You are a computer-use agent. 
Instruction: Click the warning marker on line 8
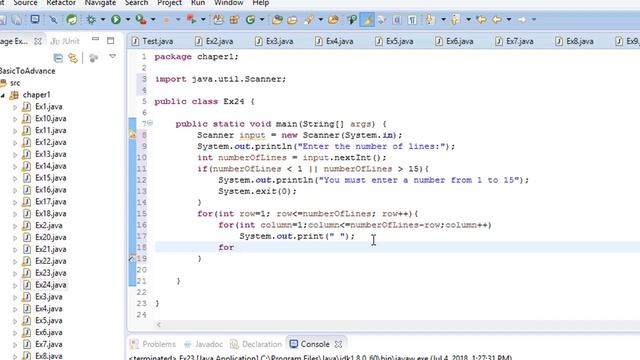point(132,134)
